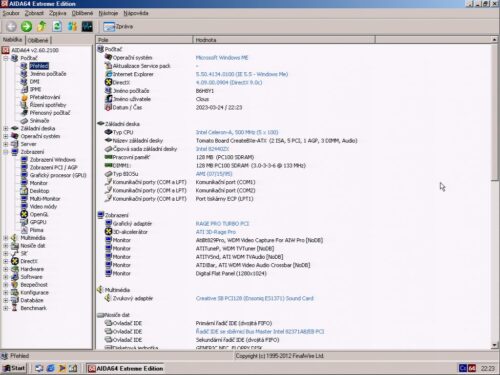Expand the Multimédia tree node
Screen dimensions: 500x375
6,238
